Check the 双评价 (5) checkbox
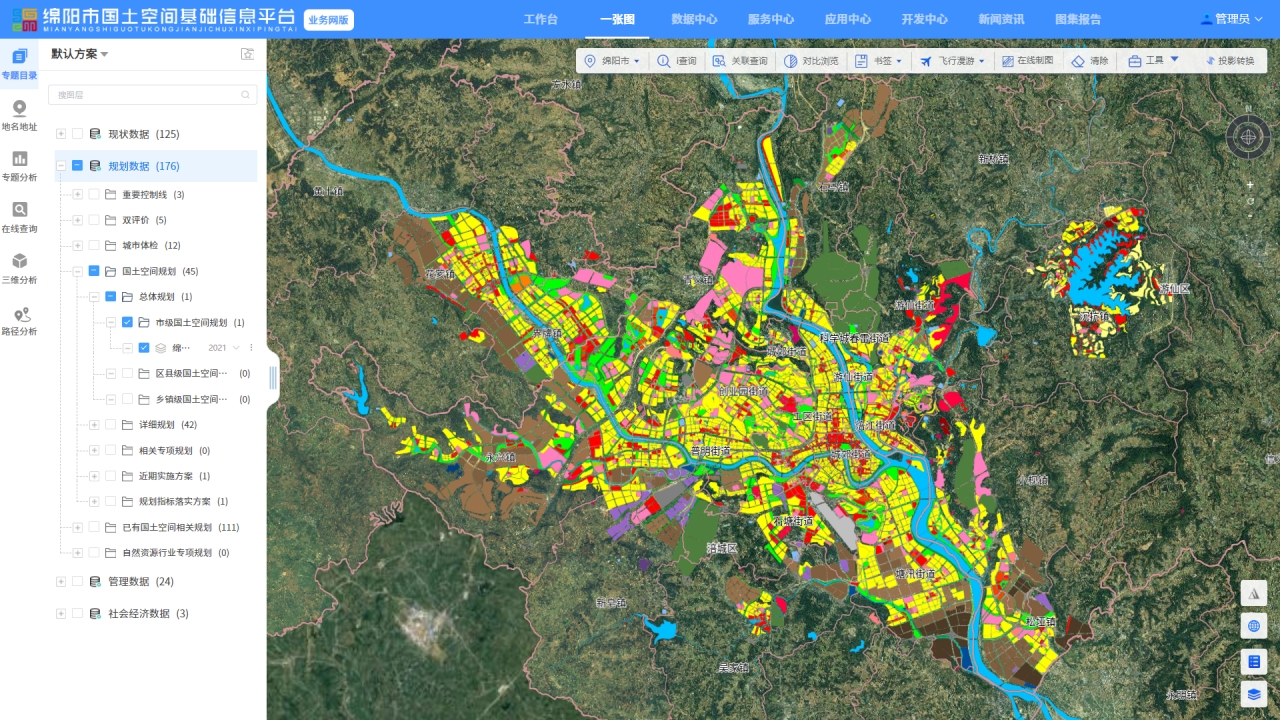Viewport: 1280px width, 720px height. (x=94, y=220)
